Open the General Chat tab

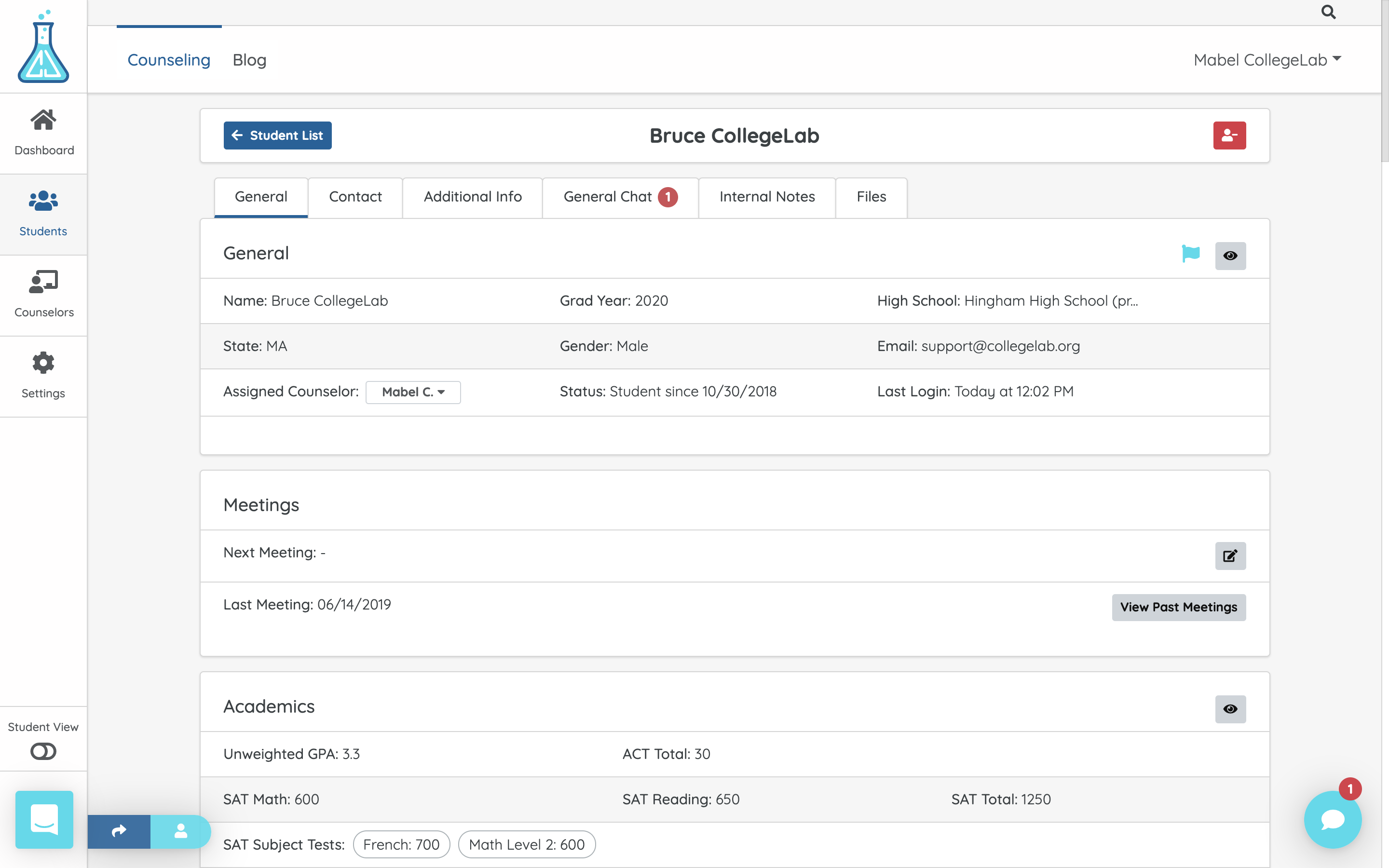pyautogui.click(x=620, y=197)
